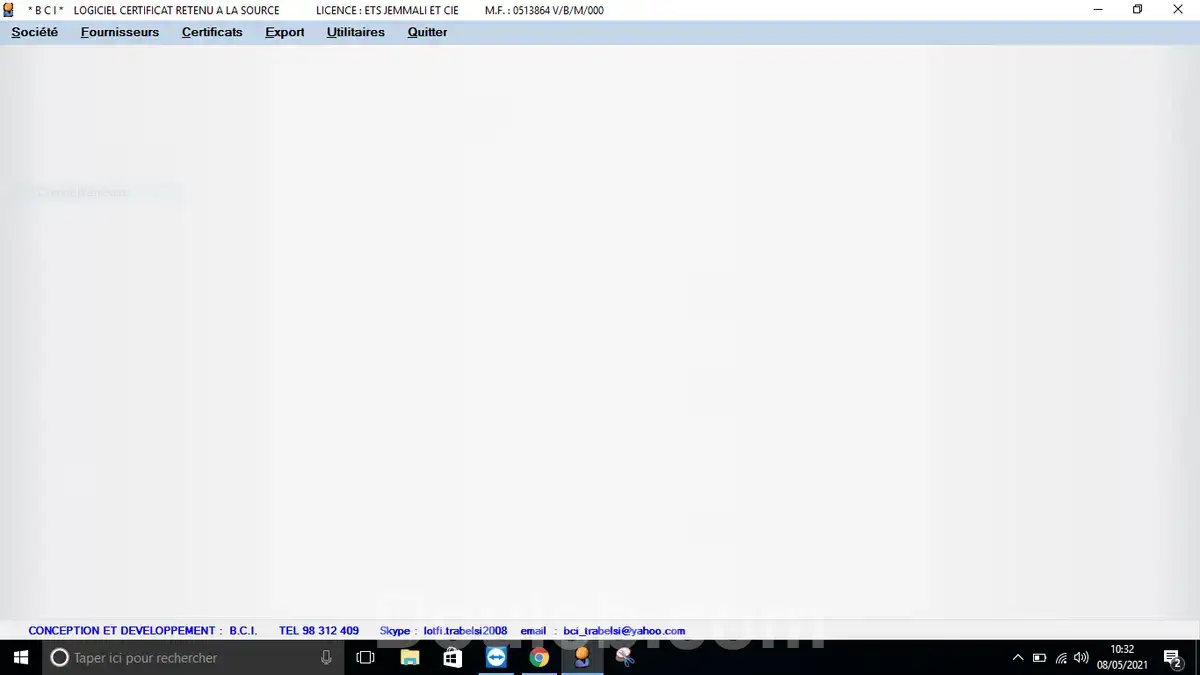Open the Fournisseurs menu
Viewport: 1200px width, 675px height.
coord(120,32)
